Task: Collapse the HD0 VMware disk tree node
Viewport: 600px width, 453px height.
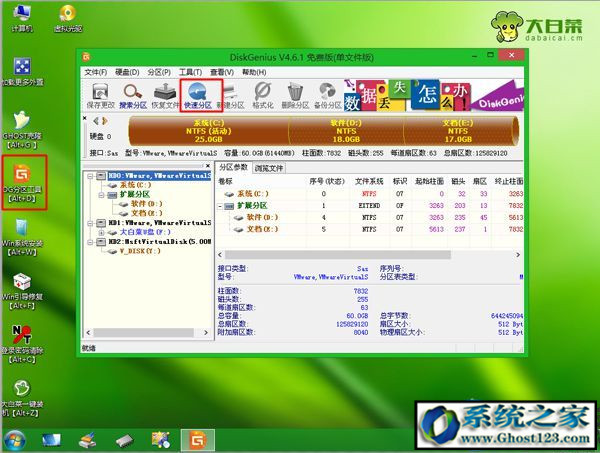Action: [90, 176]
